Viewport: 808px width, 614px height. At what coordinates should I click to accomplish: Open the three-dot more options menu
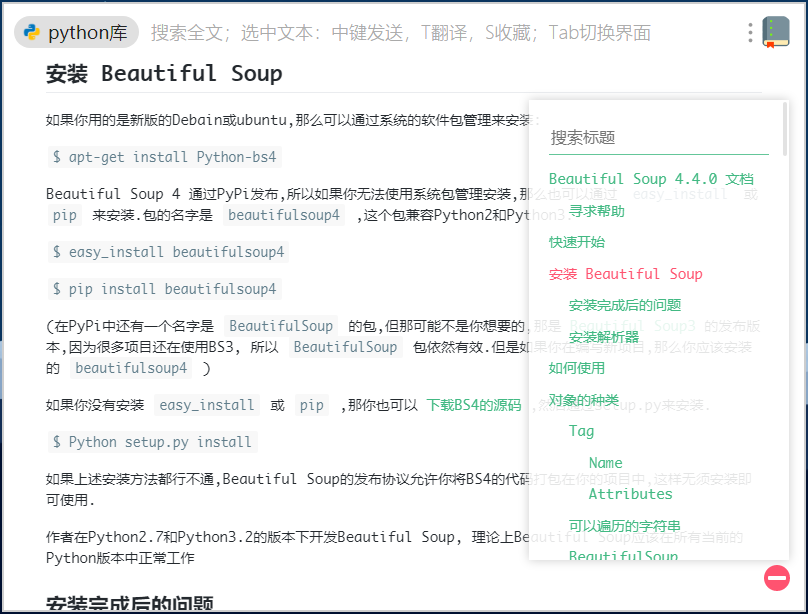coord(750,32)
